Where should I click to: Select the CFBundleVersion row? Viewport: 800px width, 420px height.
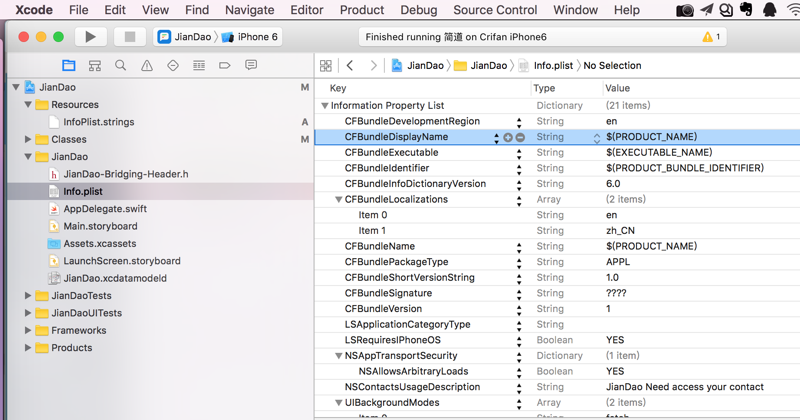coord(557,309)
